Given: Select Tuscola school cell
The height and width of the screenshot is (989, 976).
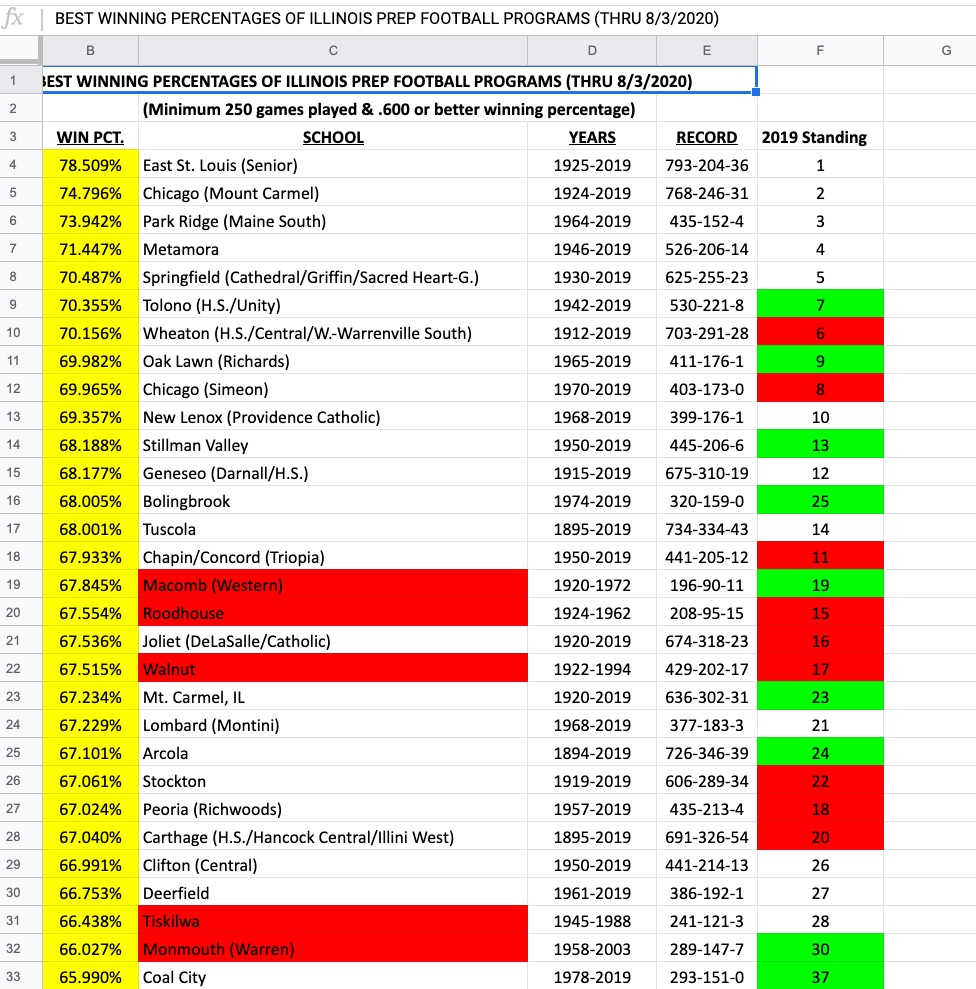Looking at the screenshot, I should tap(333, 529).
